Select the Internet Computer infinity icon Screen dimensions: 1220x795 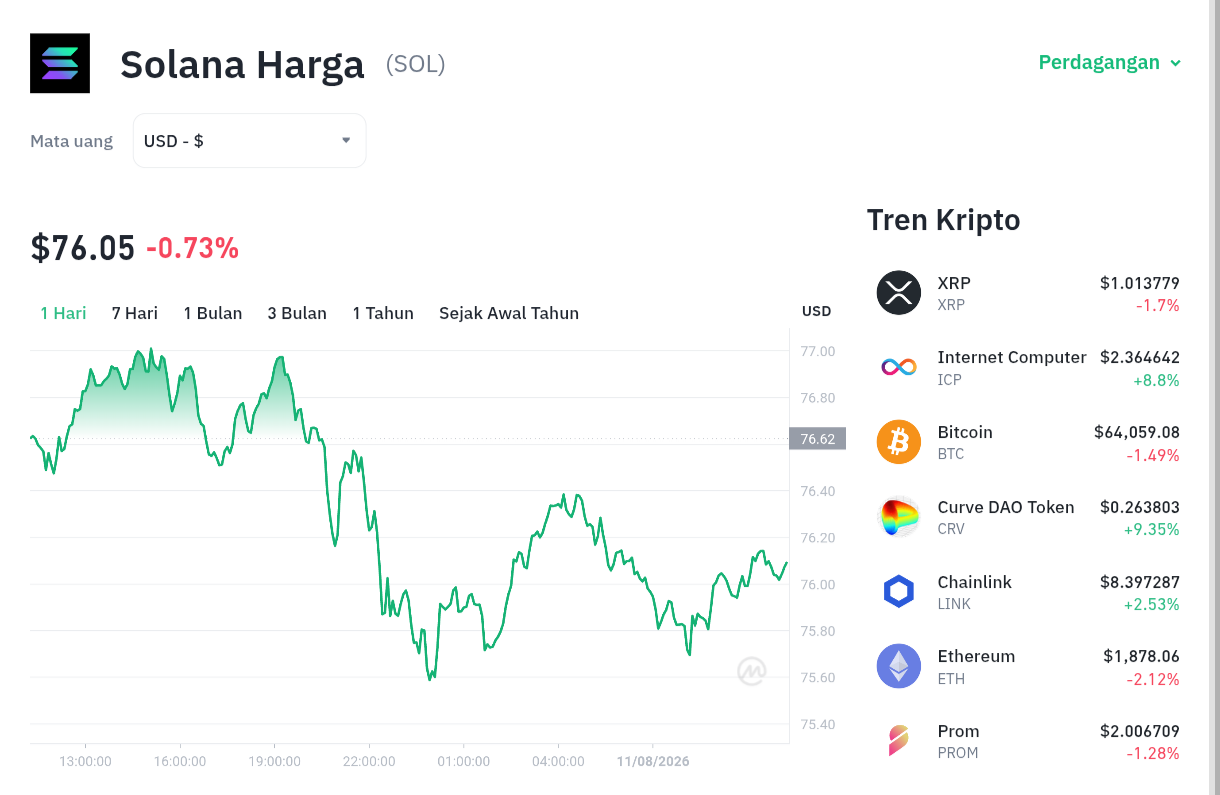pos(899,367)
